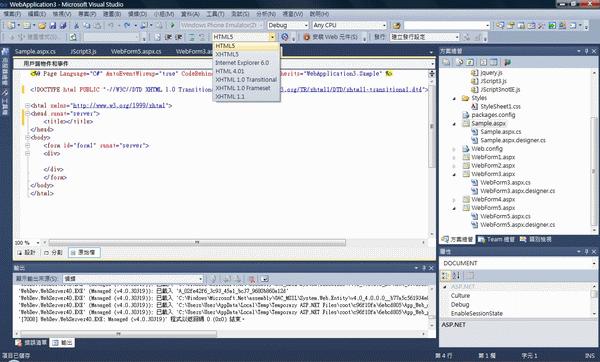Click the Save All toolbar icon
Viewport: 600px width, 362px height.
click(63, 26)
